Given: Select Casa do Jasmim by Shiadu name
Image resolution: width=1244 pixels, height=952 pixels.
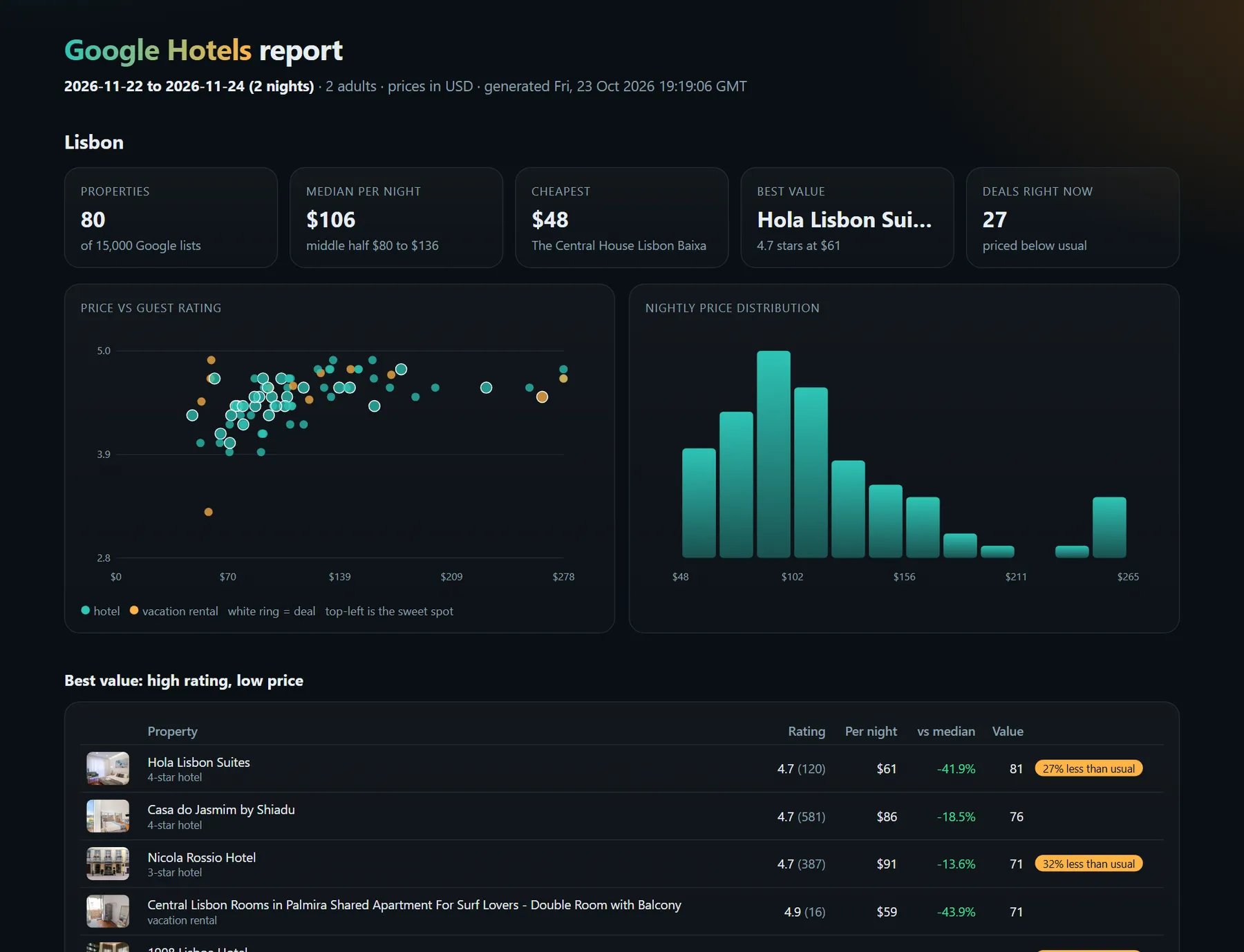Looking at the screenshot, I should (221, 810).
